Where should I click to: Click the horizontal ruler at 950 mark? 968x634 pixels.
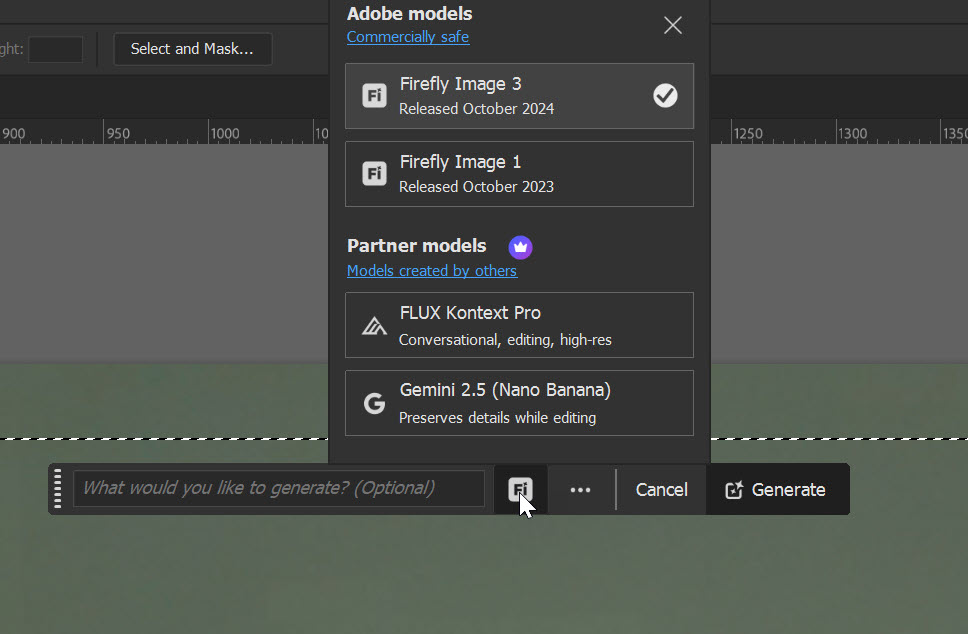click(117, 133)
